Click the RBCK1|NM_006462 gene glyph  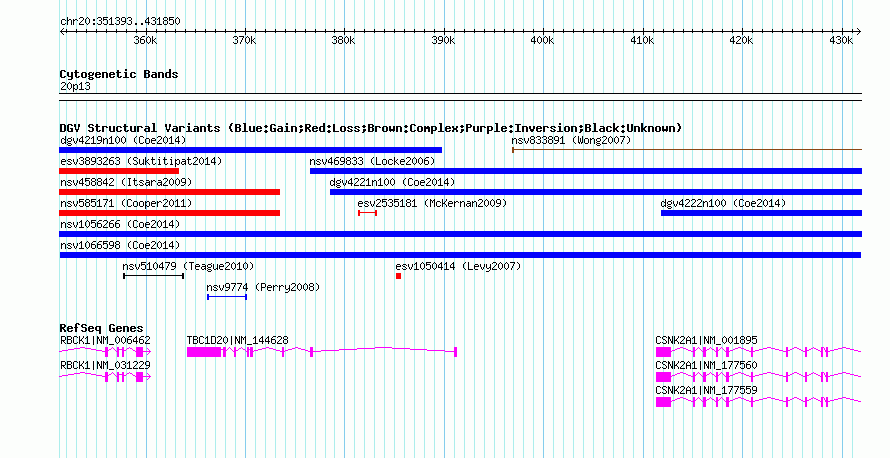[105, 352]
